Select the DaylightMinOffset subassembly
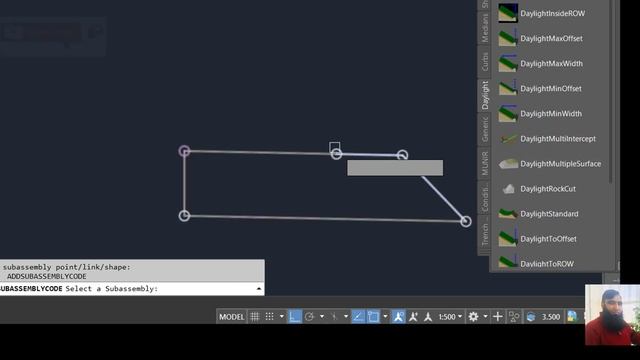Viewport: 640px width, 360px height. coord(540,89)
